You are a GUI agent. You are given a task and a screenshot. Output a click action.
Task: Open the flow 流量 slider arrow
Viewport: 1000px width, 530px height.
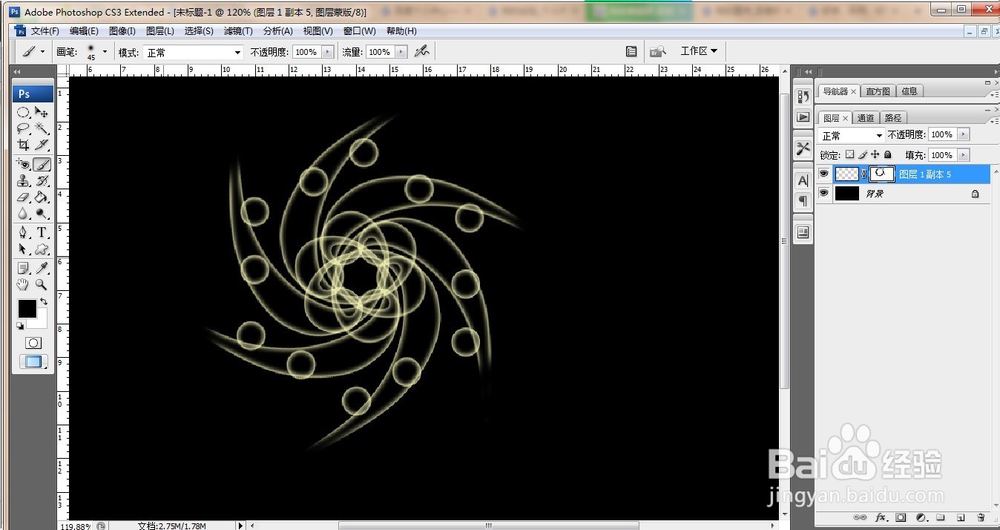[x=401, y=52]
